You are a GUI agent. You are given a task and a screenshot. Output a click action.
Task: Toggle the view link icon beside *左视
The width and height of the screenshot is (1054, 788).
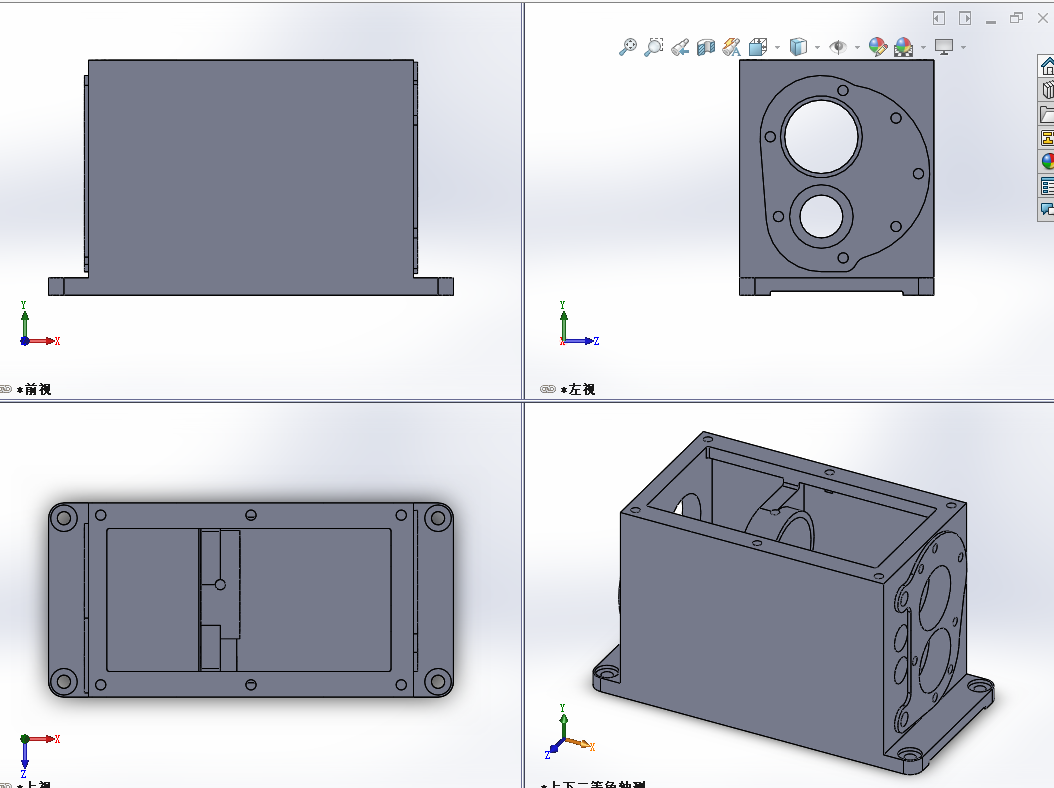[x=548, y=389]
